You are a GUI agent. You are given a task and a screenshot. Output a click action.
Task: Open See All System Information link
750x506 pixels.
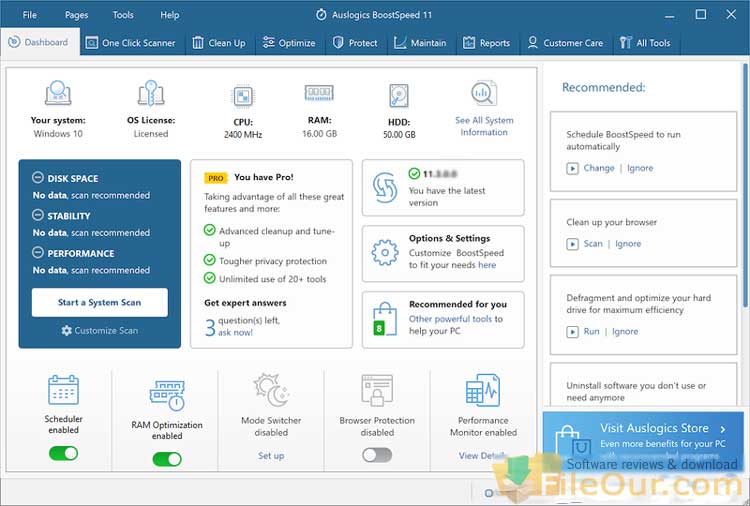[x=484, y=126]
